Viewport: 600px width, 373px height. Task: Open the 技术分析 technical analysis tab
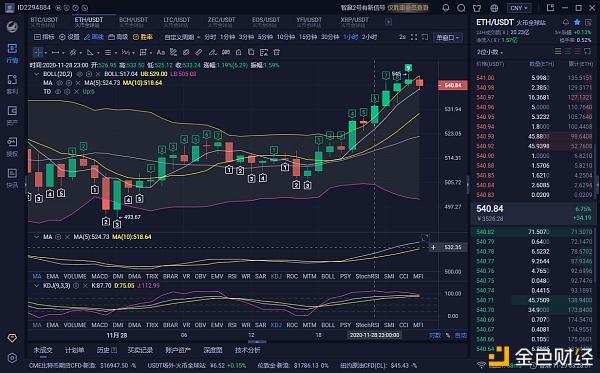(248, 350)
